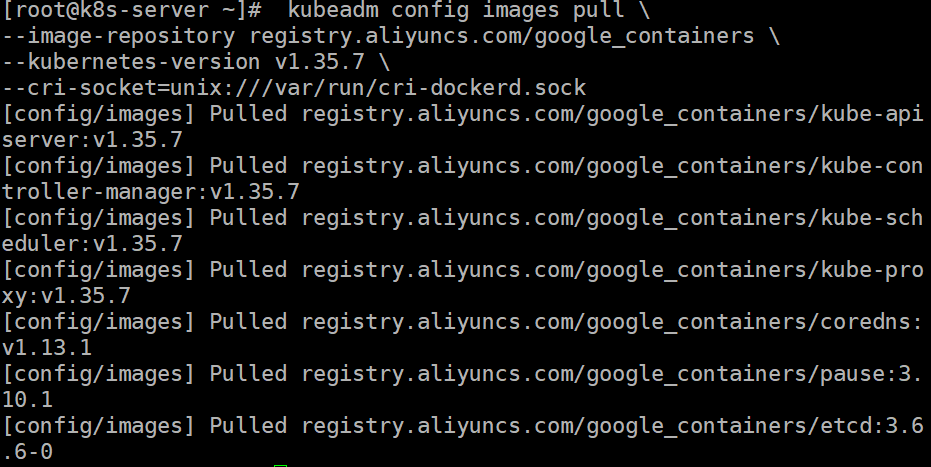The height and width of the screenshot is (467, 931).
Task: Click etcd:3.6 at the line end
Action: tap(872, 426)
